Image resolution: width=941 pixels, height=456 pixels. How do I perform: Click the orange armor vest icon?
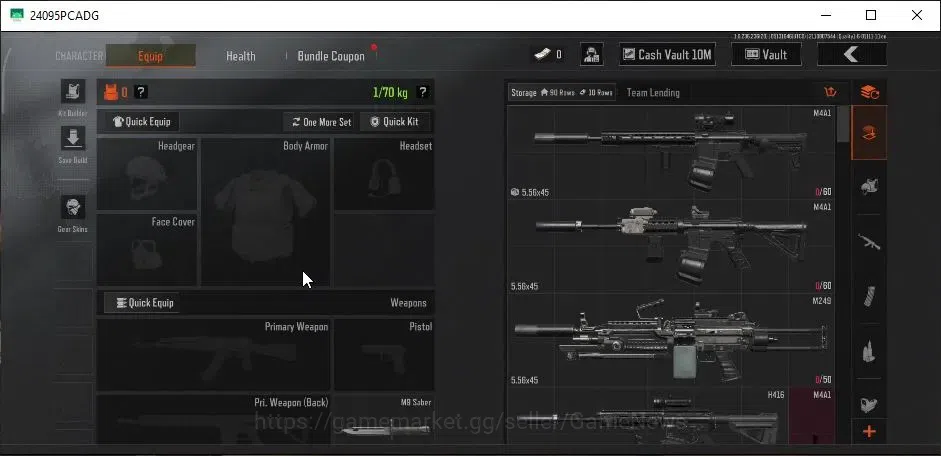tap(111, 92)
